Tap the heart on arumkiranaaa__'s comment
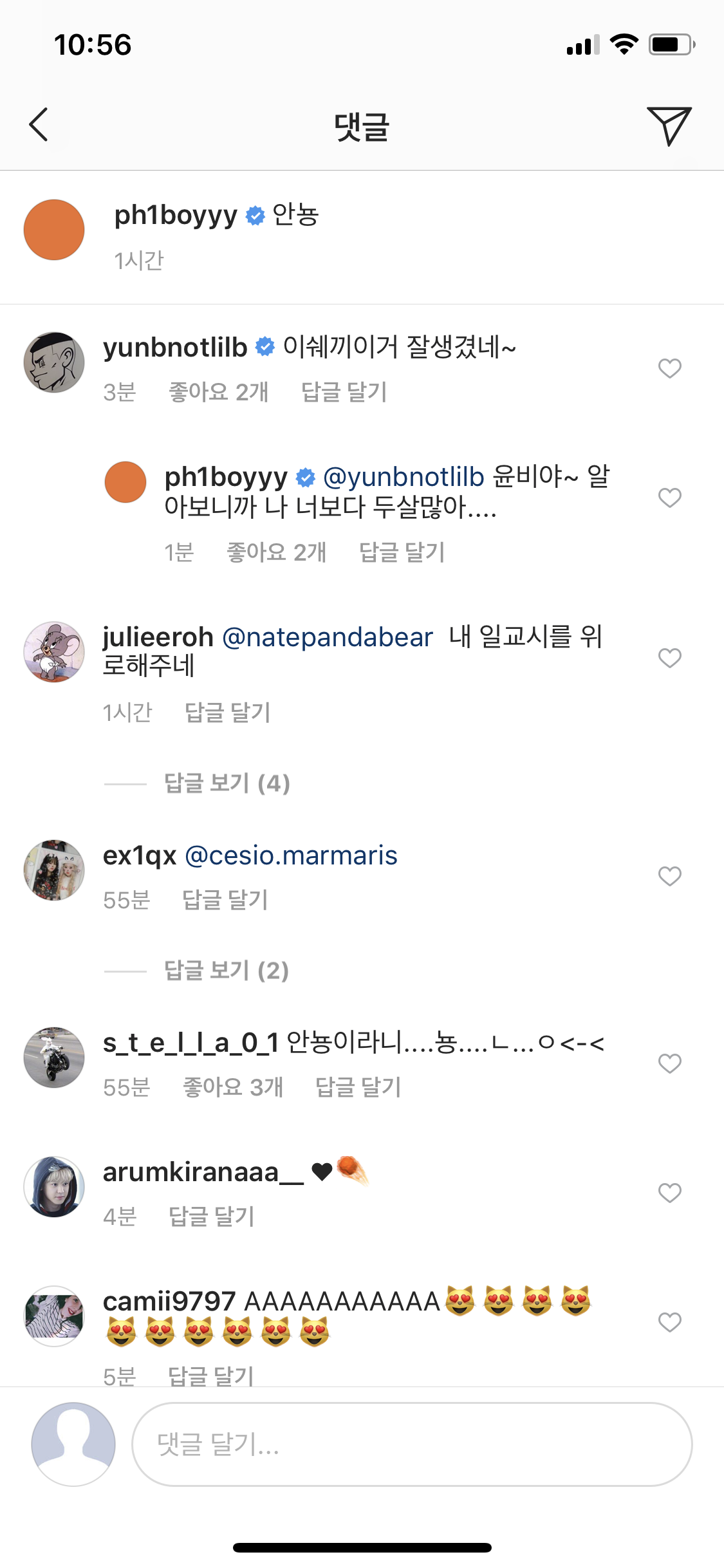The image size is (724, 1568). (669, 1193)
